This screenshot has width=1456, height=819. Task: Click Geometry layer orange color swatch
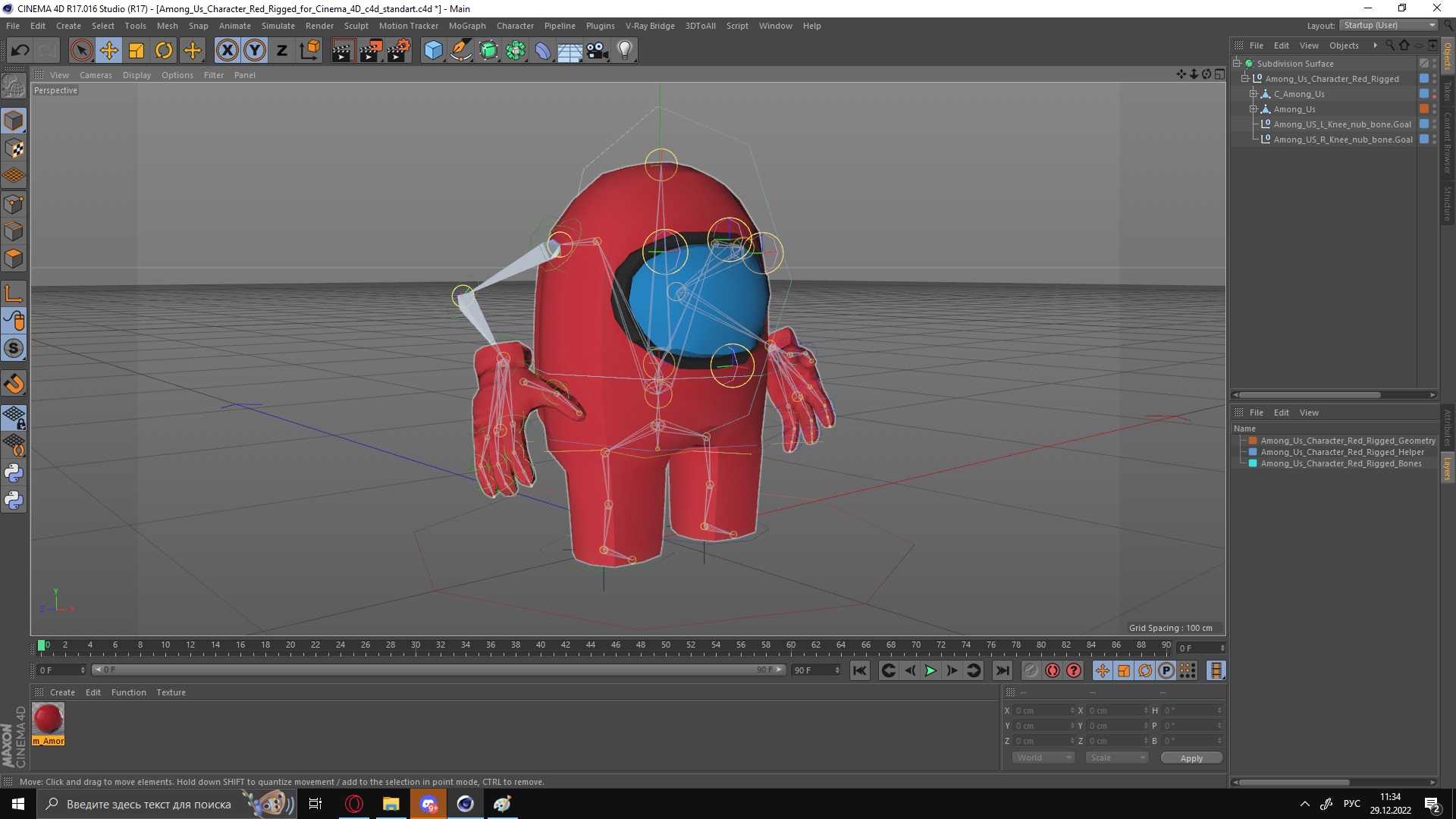1253,441
